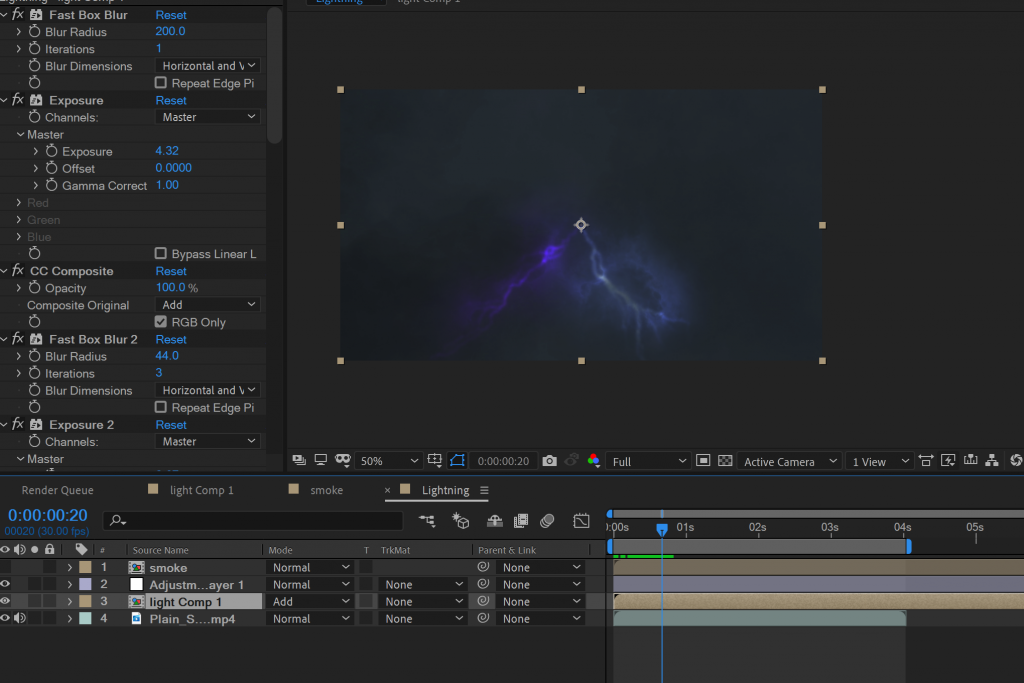This screenshot has width=1024, height=683.
Task: Open the 1 View layout dropdown
Action: [x=879, y=461]
